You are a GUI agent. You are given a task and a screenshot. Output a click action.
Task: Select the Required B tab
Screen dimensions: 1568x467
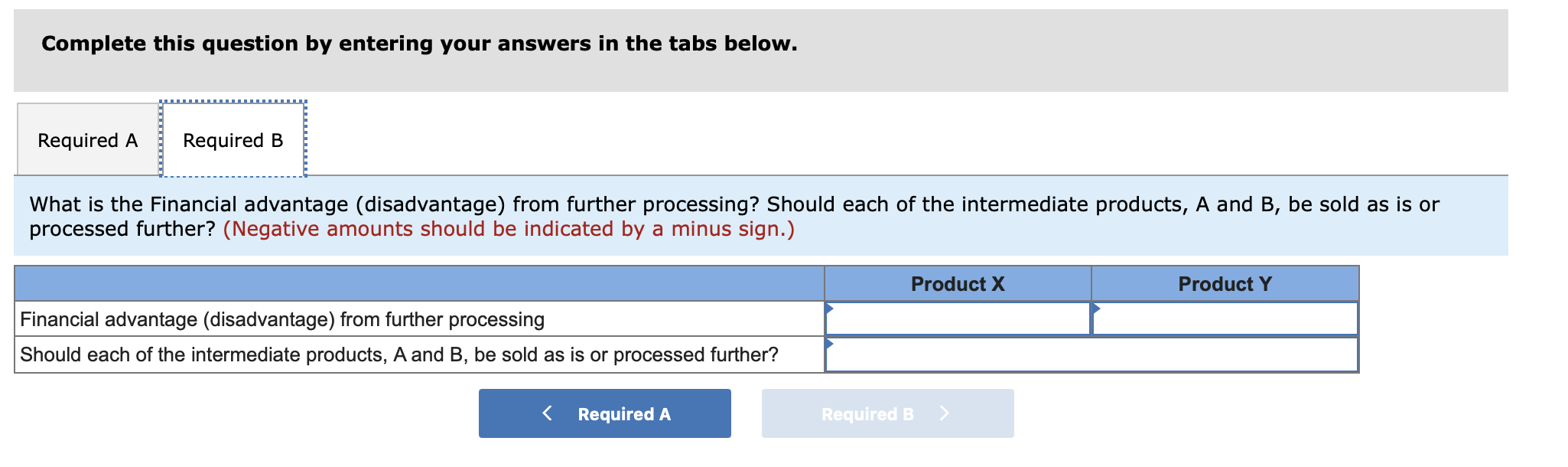[233, 139]
